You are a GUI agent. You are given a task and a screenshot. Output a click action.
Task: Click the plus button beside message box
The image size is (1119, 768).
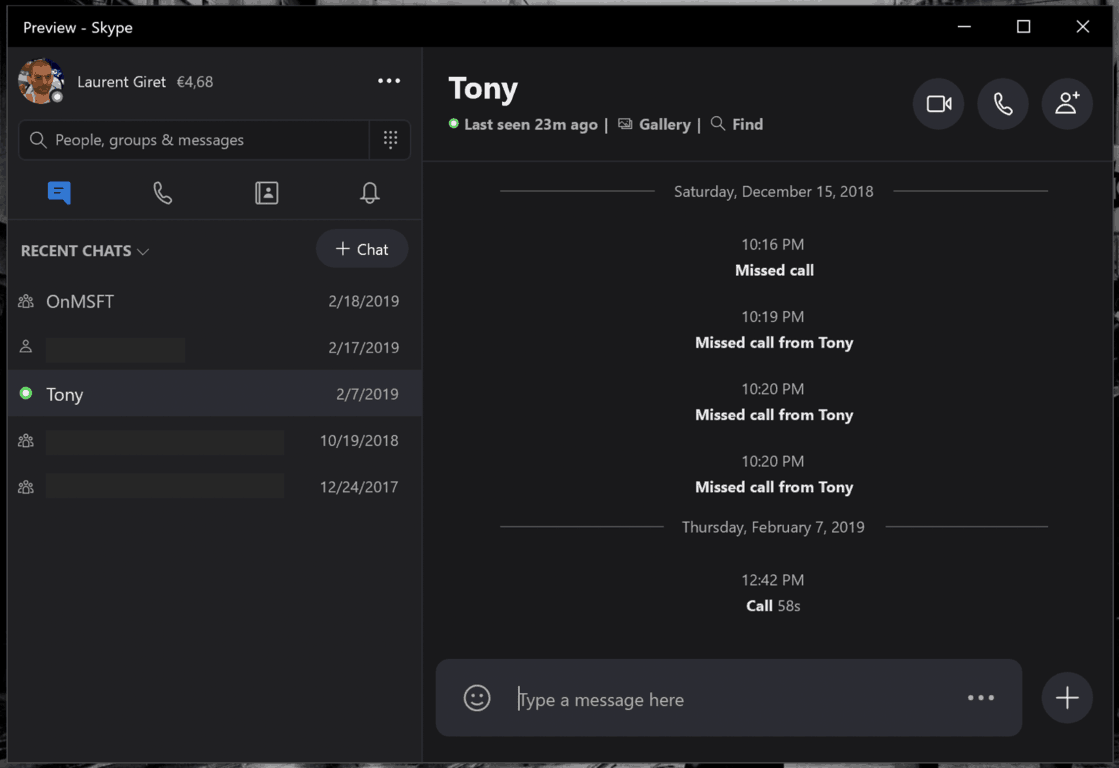pos(1067,698)
